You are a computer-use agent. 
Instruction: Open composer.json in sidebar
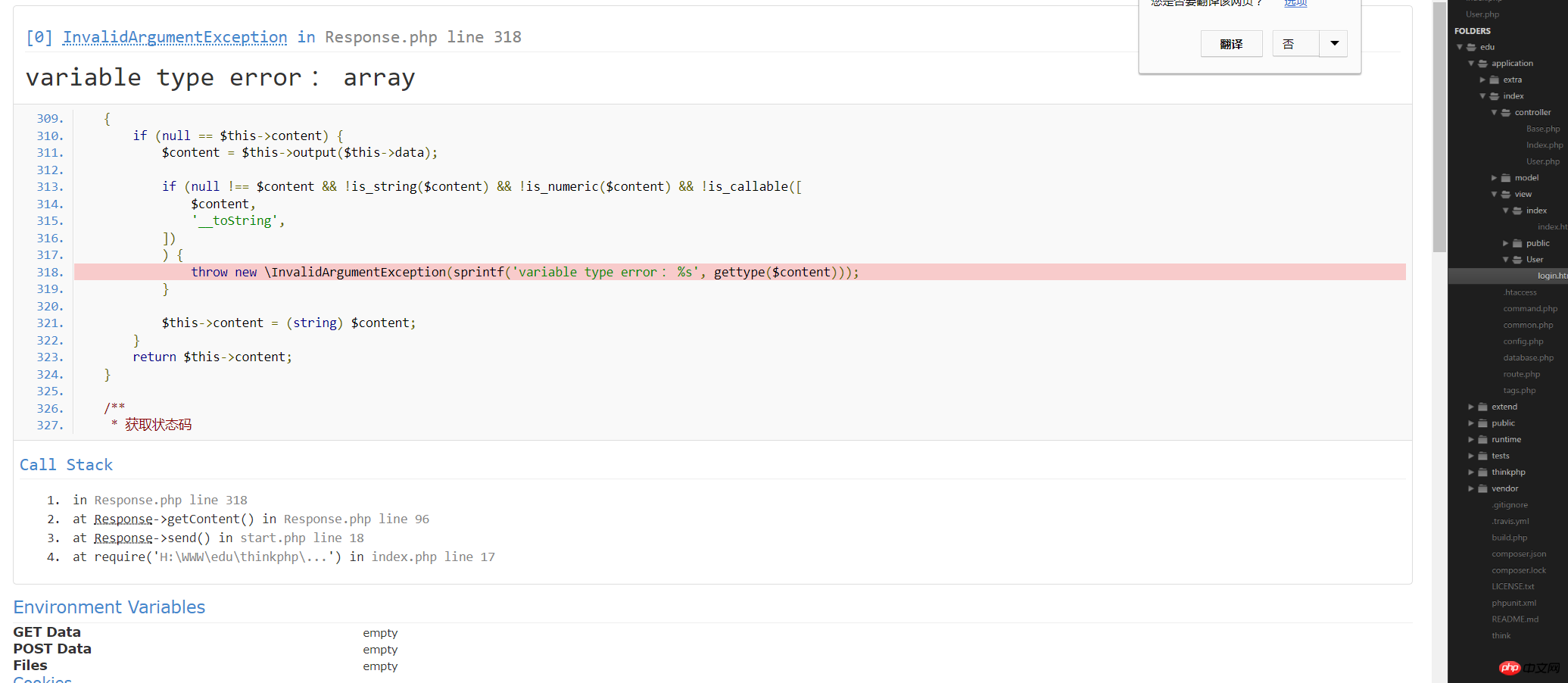click(x=1519, y=554)
